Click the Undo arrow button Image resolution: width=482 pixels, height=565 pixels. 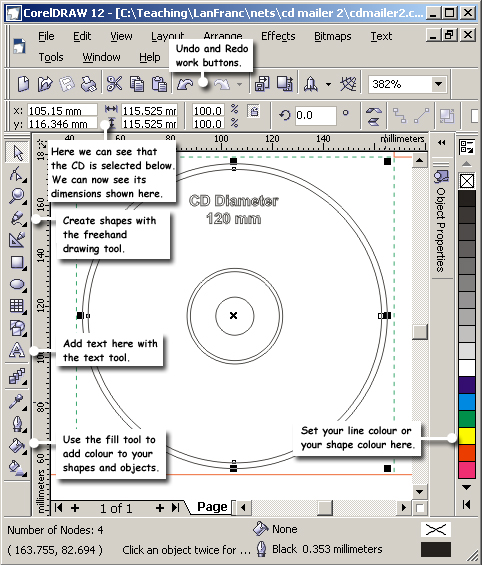185,84
